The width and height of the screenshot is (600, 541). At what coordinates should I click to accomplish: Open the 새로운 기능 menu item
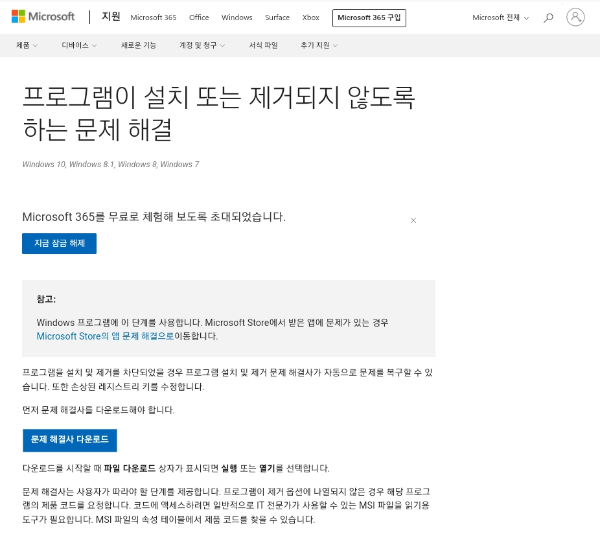tap(139, 46)
